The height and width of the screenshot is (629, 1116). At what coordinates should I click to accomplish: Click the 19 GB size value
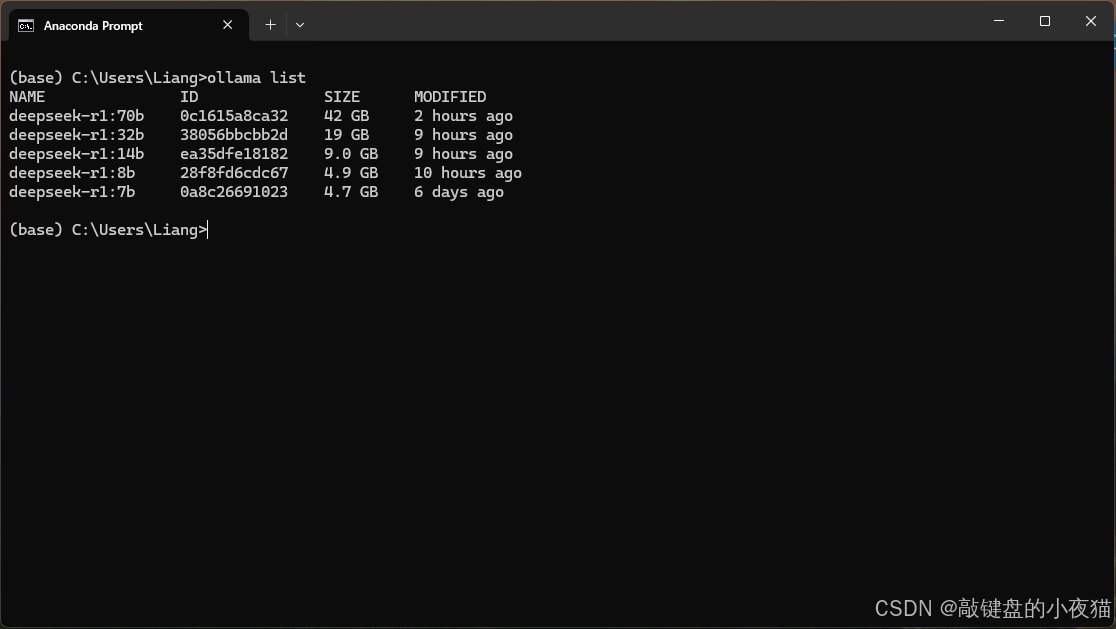(x=347, y=135)
